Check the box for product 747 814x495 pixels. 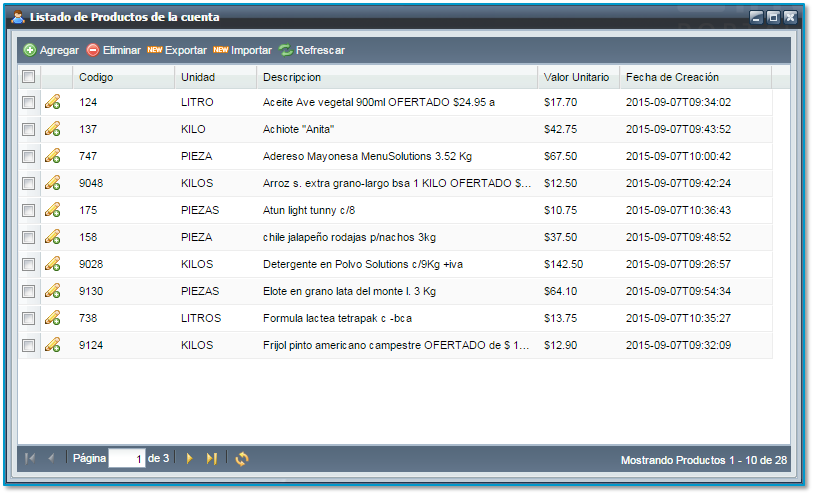click(29, 156)
